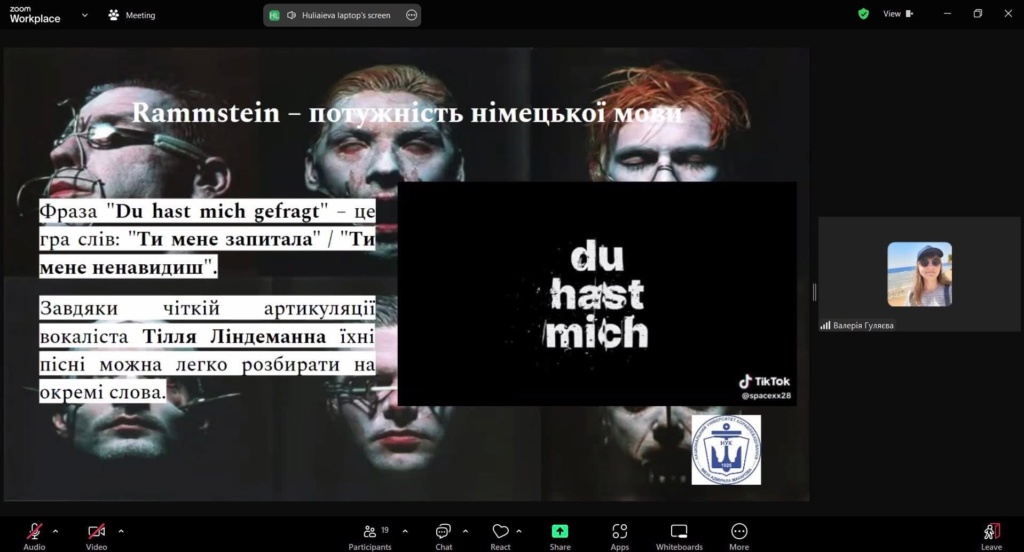Expand the React options arrow

tap(519, 531)
